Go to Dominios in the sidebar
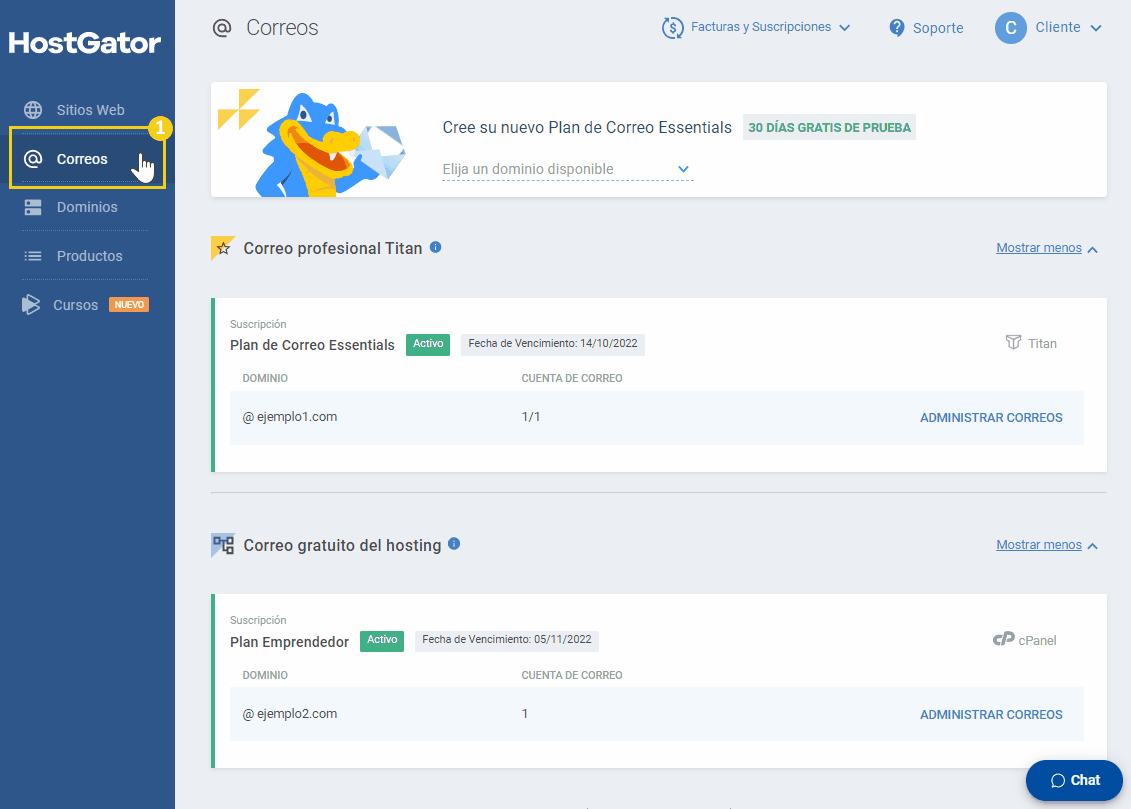This screenshot has width=1131, height=809. 87,207
